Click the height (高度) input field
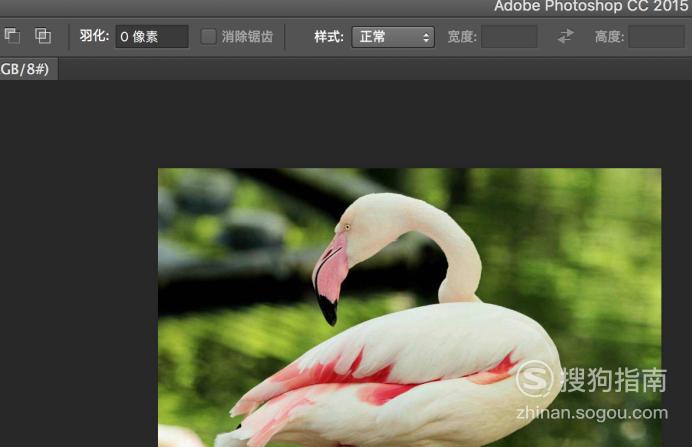The width and height of the screenshot is (692, 447). point(656,37)
